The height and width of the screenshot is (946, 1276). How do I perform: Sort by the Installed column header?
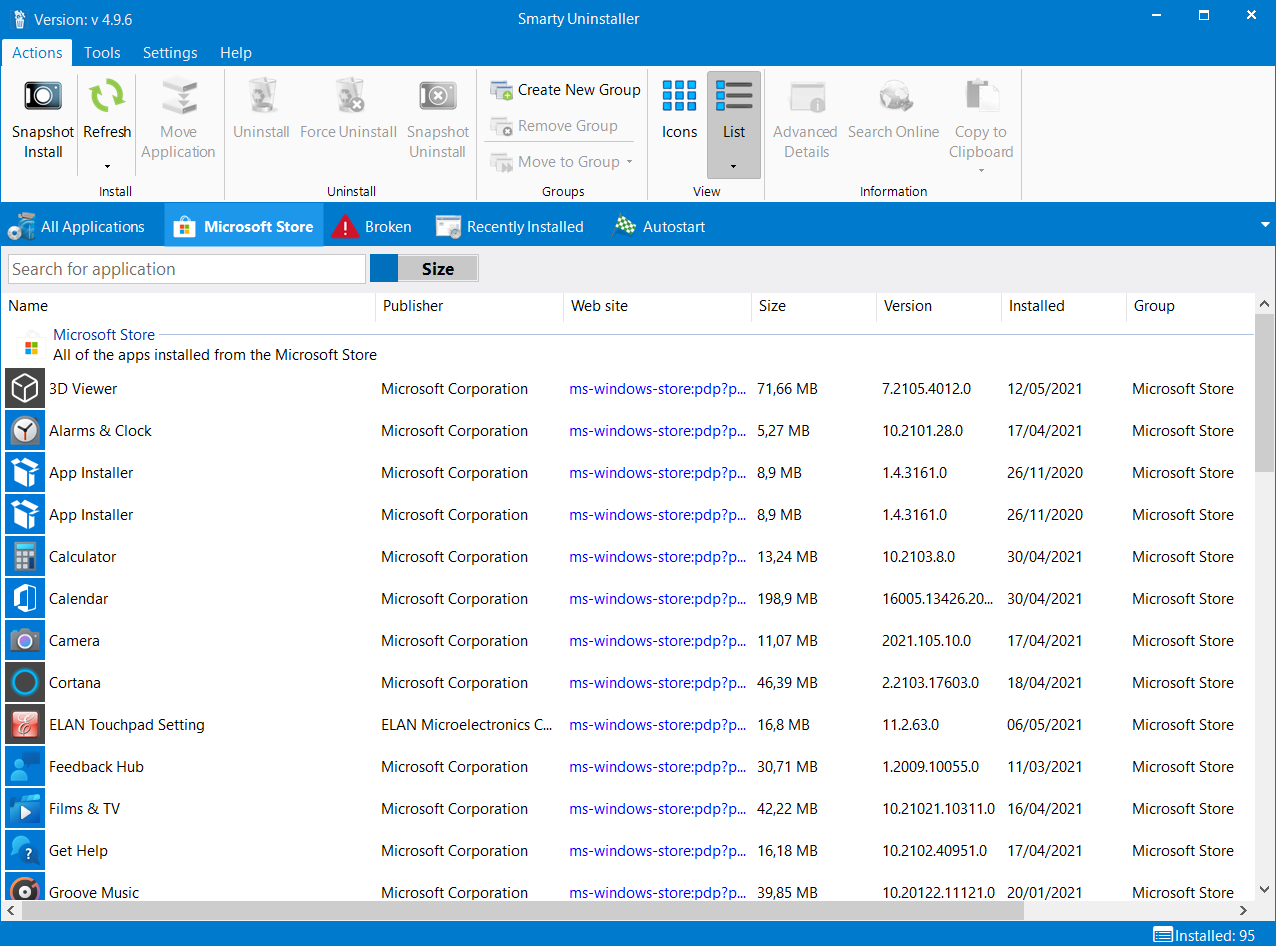pos(1064,306)
